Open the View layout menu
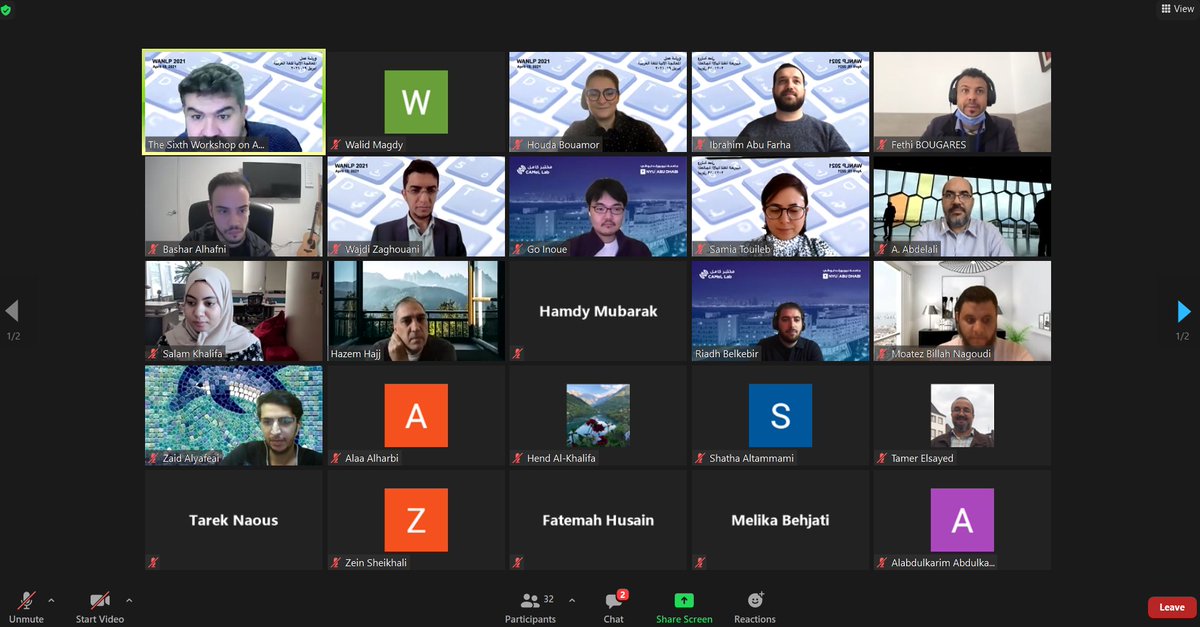The height and width of the screenshot is (627, 1200). click(x=1178, y=8)
